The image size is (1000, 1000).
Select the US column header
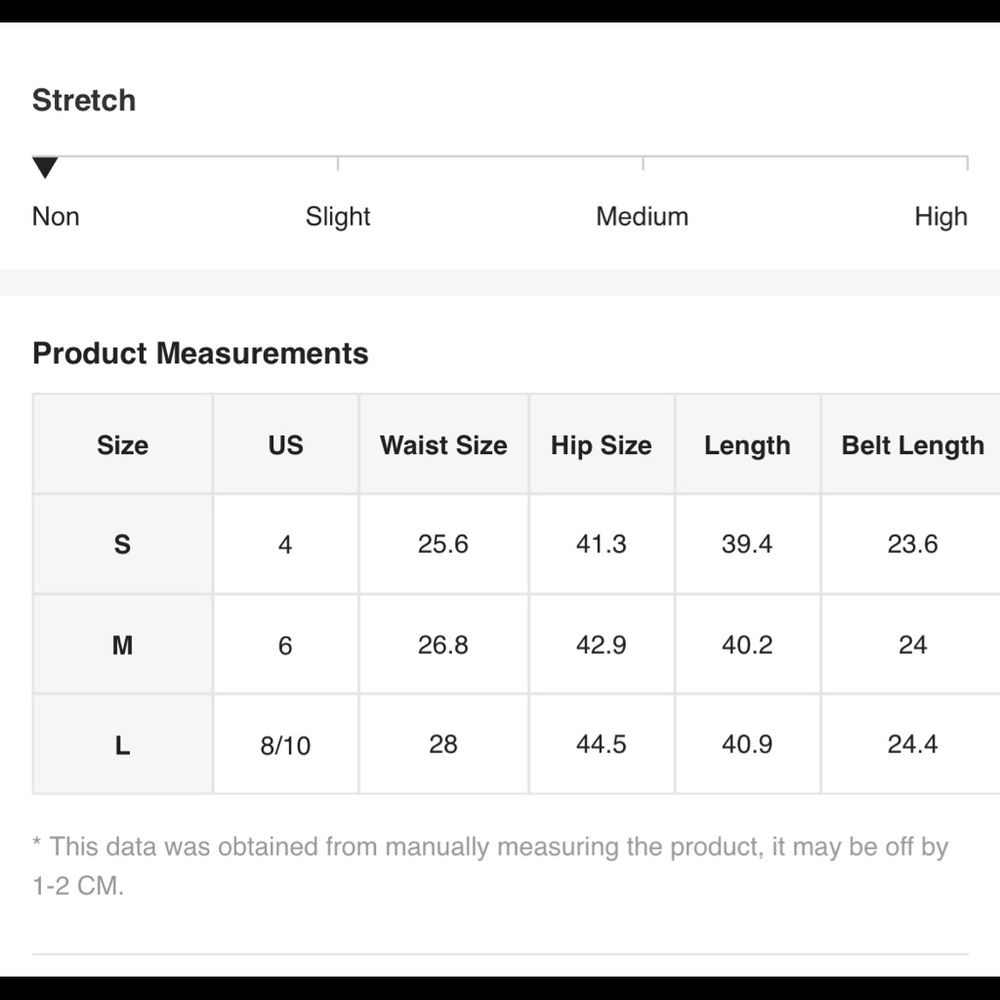pyautogui.click(x=285, y=445)
